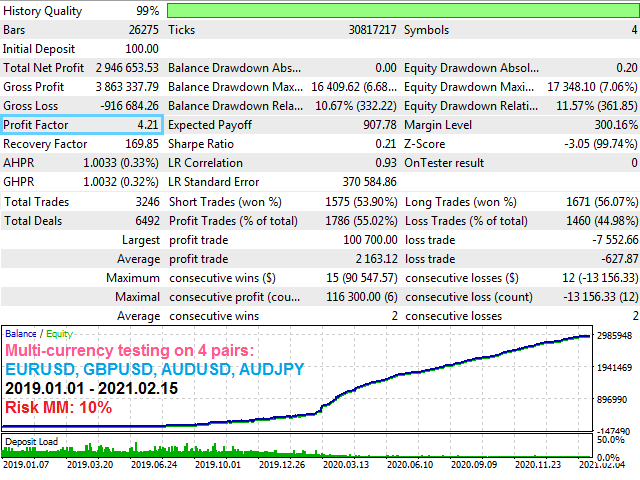This screenshot has height=480, width=640.
Task: Click the 2020.03.13 date axis marker
Action: pyautogui.click(x=346, y=464)
